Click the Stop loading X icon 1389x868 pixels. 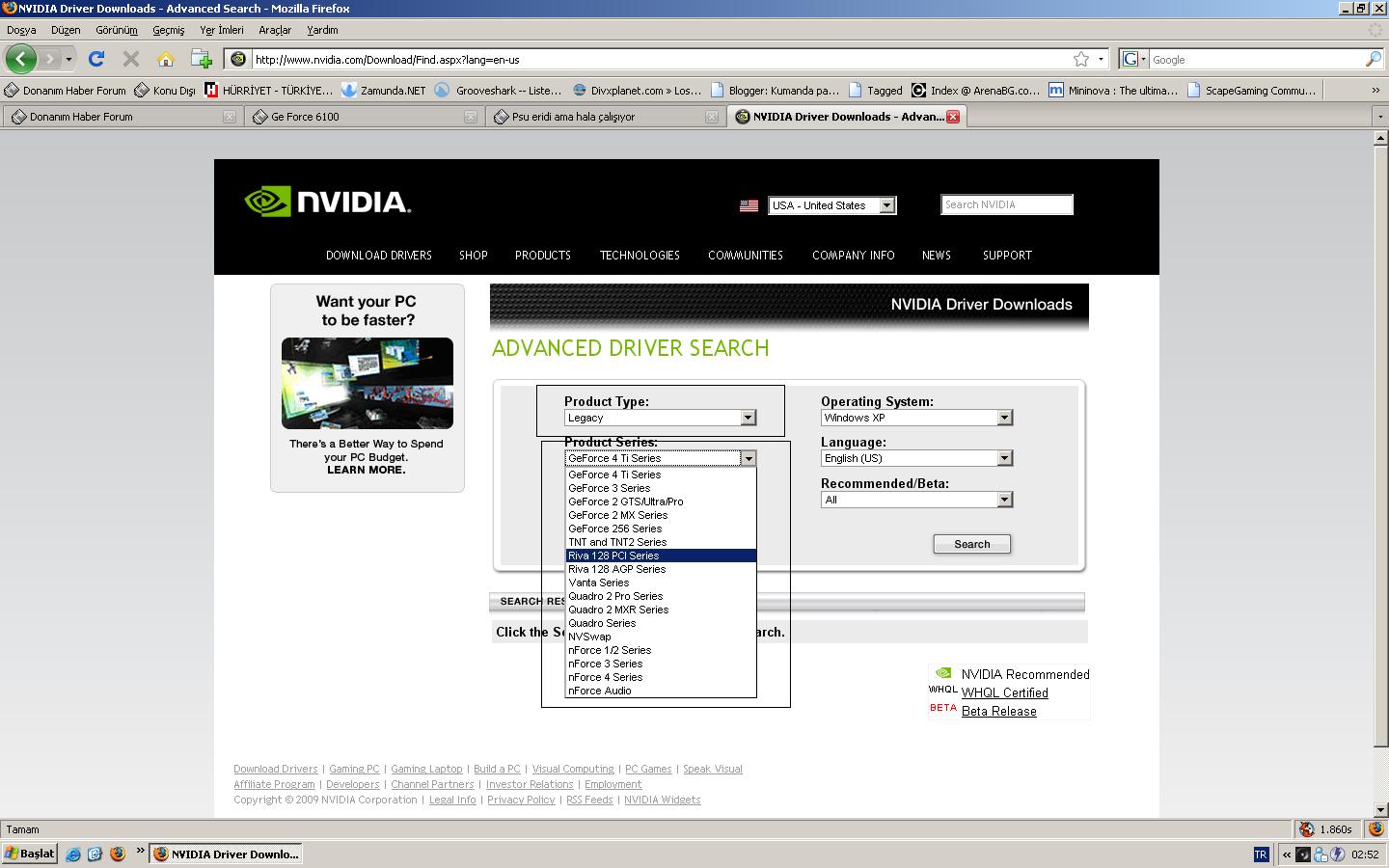[131, 59]
